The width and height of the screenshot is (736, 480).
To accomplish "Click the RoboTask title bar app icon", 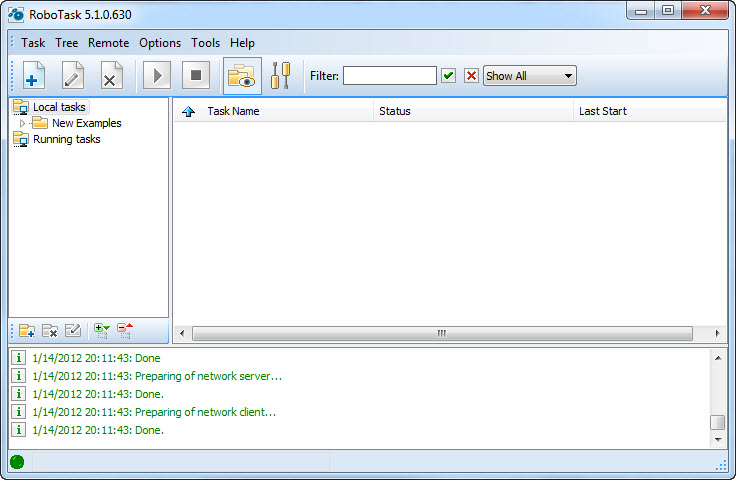I will coord(16,15).
